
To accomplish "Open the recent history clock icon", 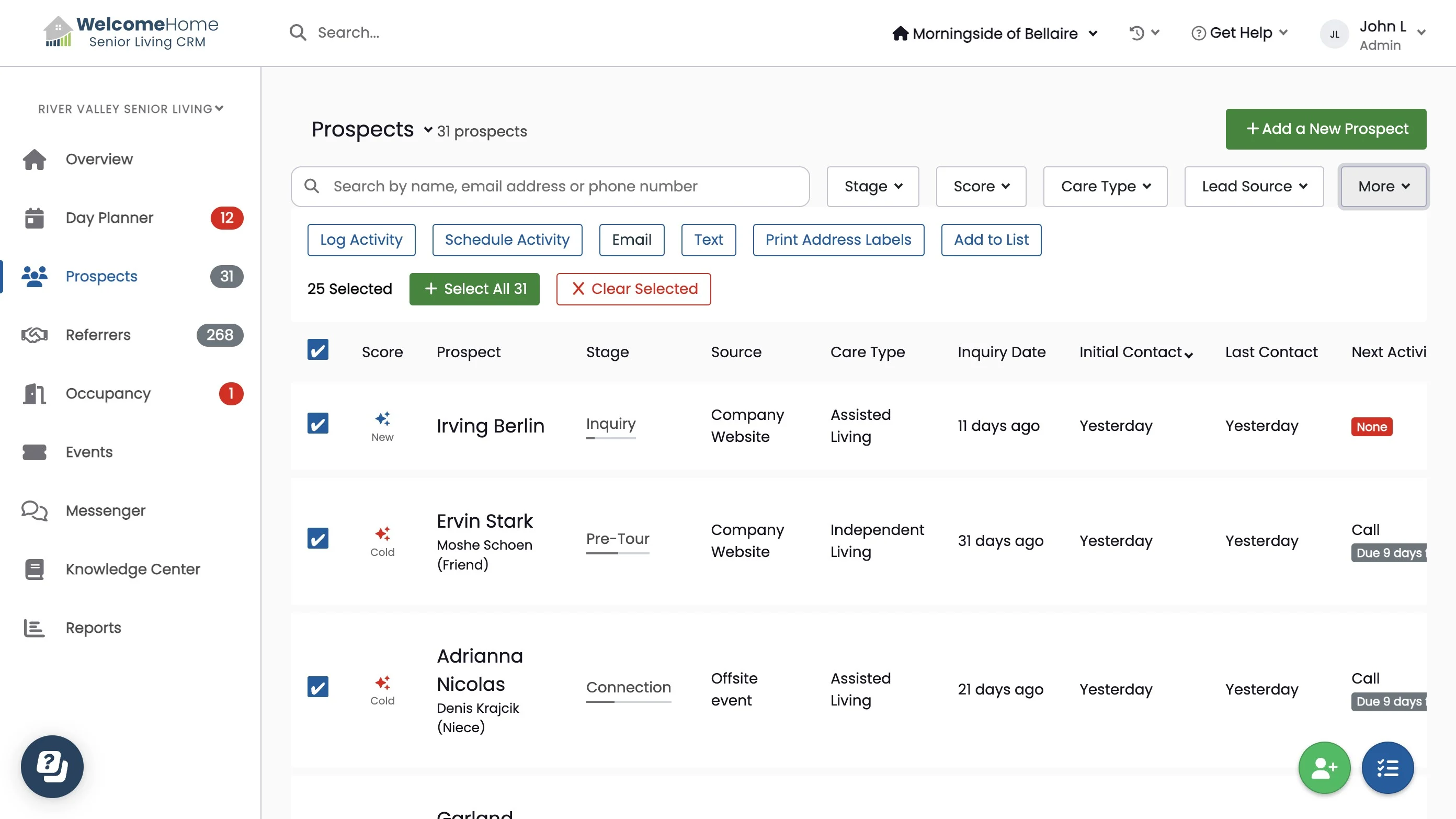I will [x=1136, y=33].
